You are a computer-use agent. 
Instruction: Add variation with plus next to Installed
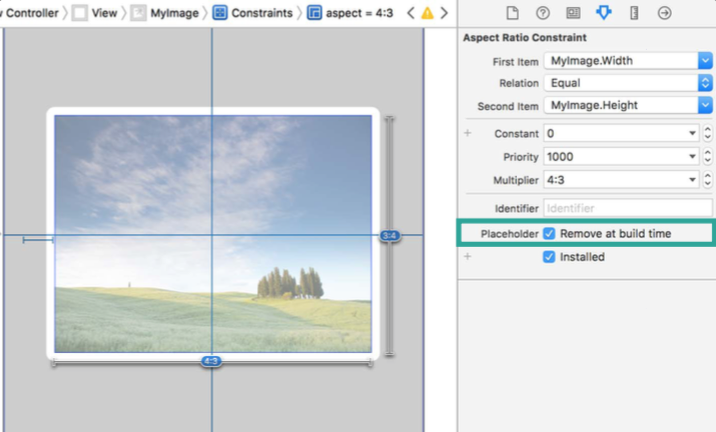[x=468, y=256]
